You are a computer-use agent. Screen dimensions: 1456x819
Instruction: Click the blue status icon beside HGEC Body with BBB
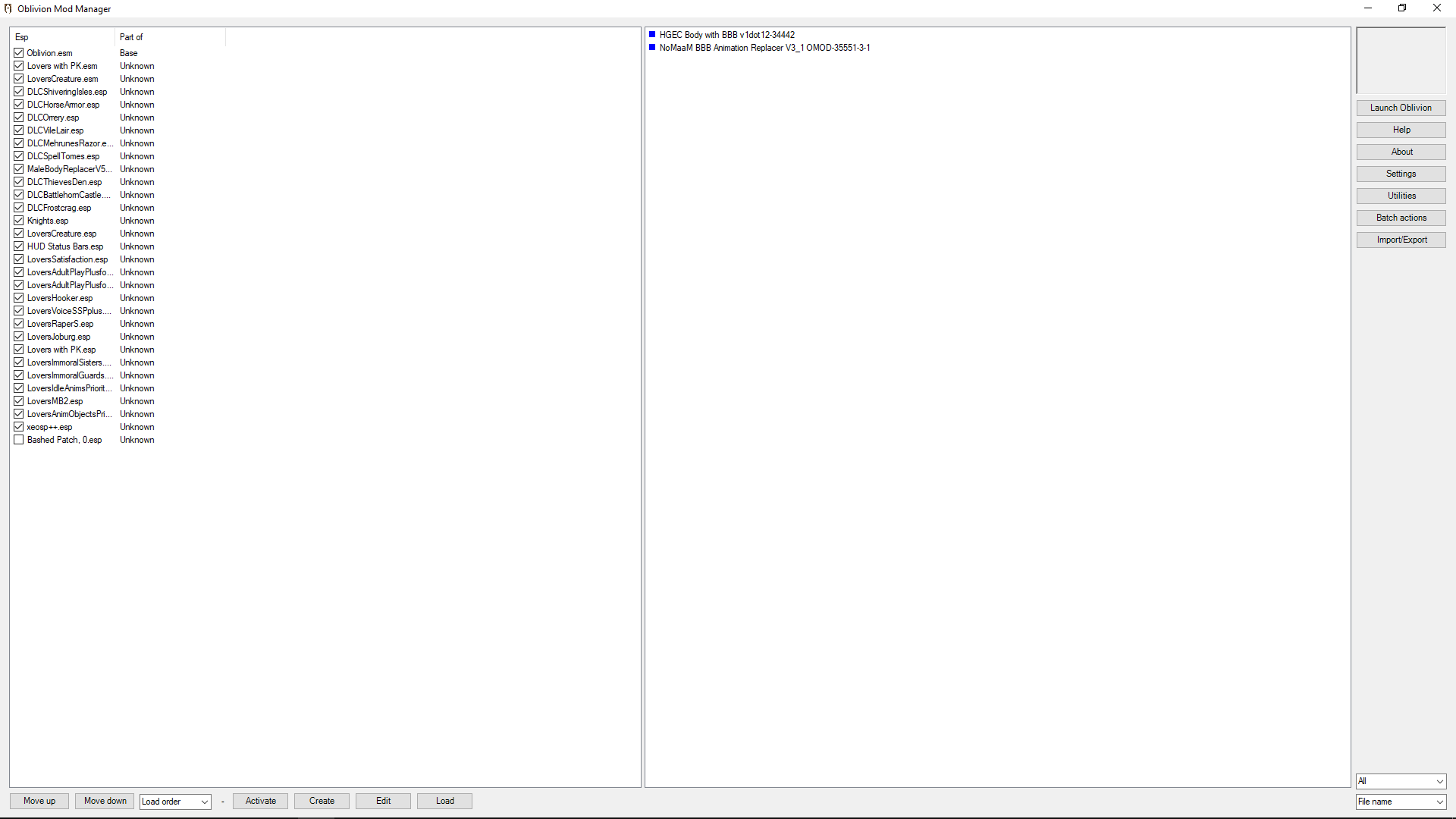(x=652, y=34)
